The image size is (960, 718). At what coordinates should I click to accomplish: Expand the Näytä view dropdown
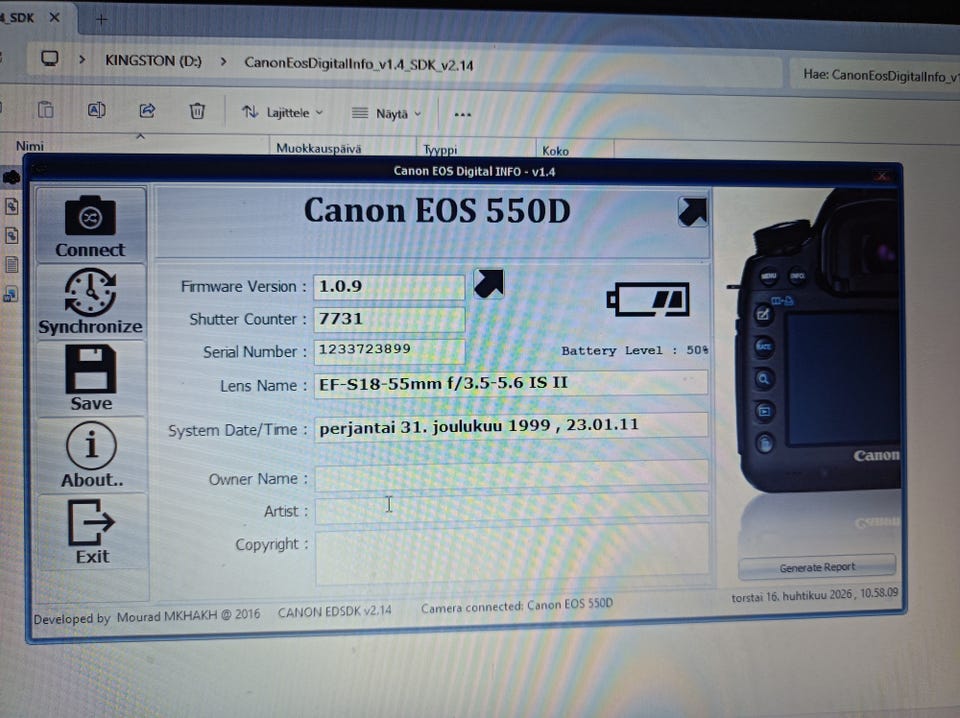point(386,114)
